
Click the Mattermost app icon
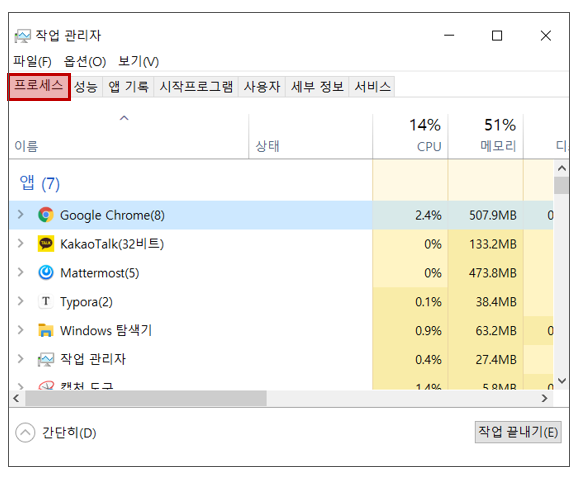click(46, 272)
